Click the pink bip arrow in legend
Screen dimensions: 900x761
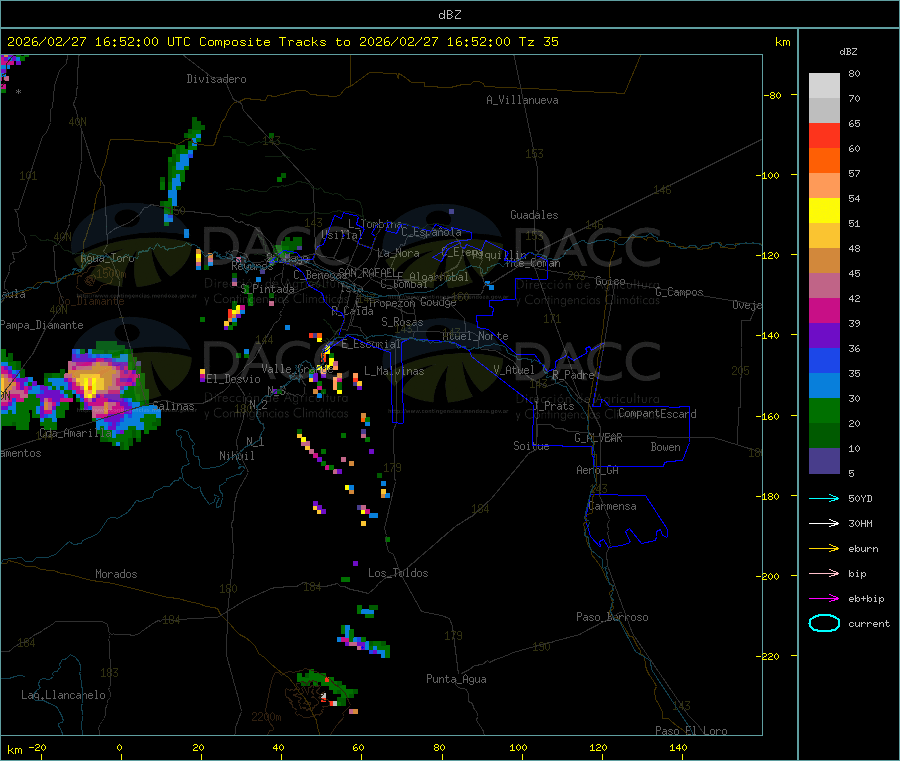tap(824, 573)
